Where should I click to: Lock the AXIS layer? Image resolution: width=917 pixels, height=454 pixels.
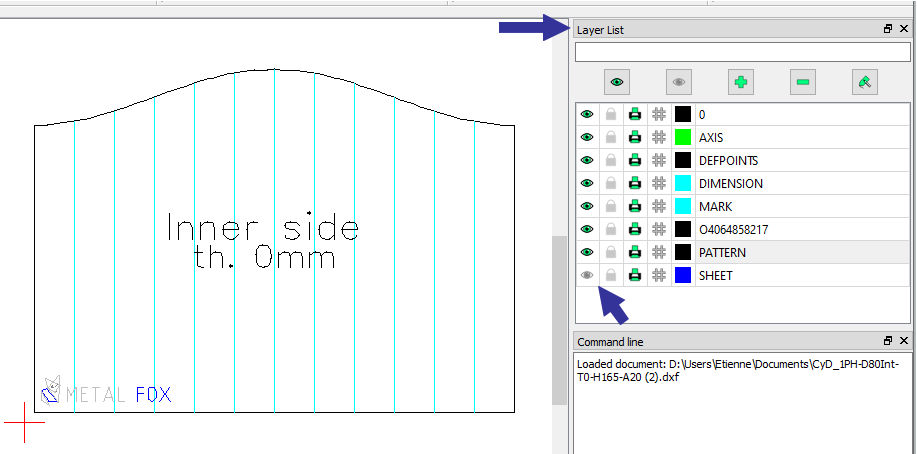(611, 137)
